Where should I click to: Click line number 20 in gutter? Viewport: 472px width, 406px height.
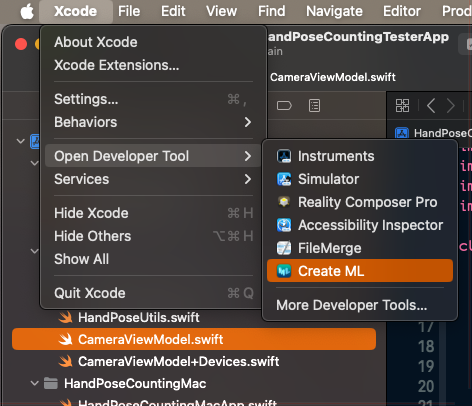[426, 386]
